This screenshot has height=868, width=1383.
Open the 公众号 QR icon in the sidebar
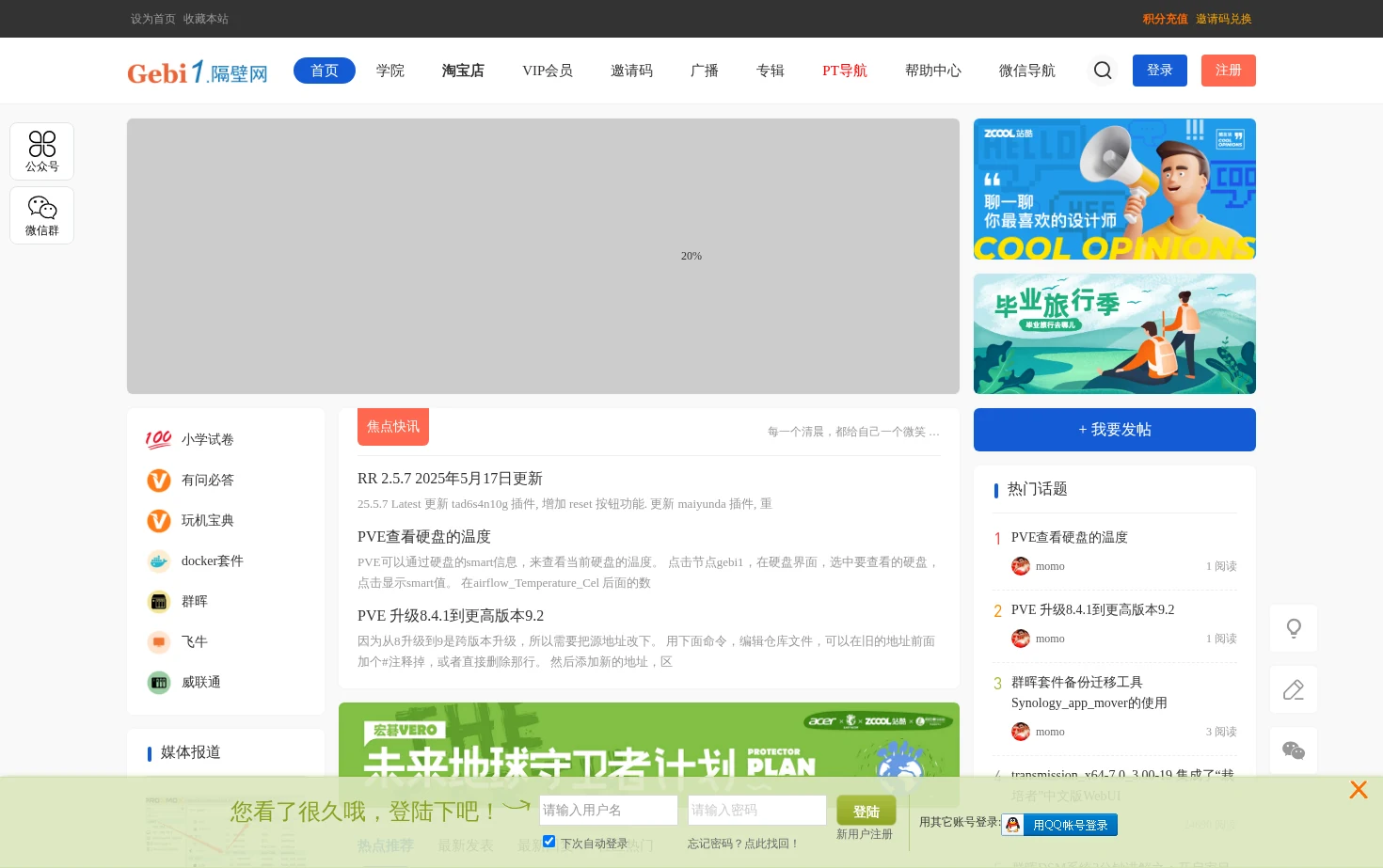(x=41, y=150)
